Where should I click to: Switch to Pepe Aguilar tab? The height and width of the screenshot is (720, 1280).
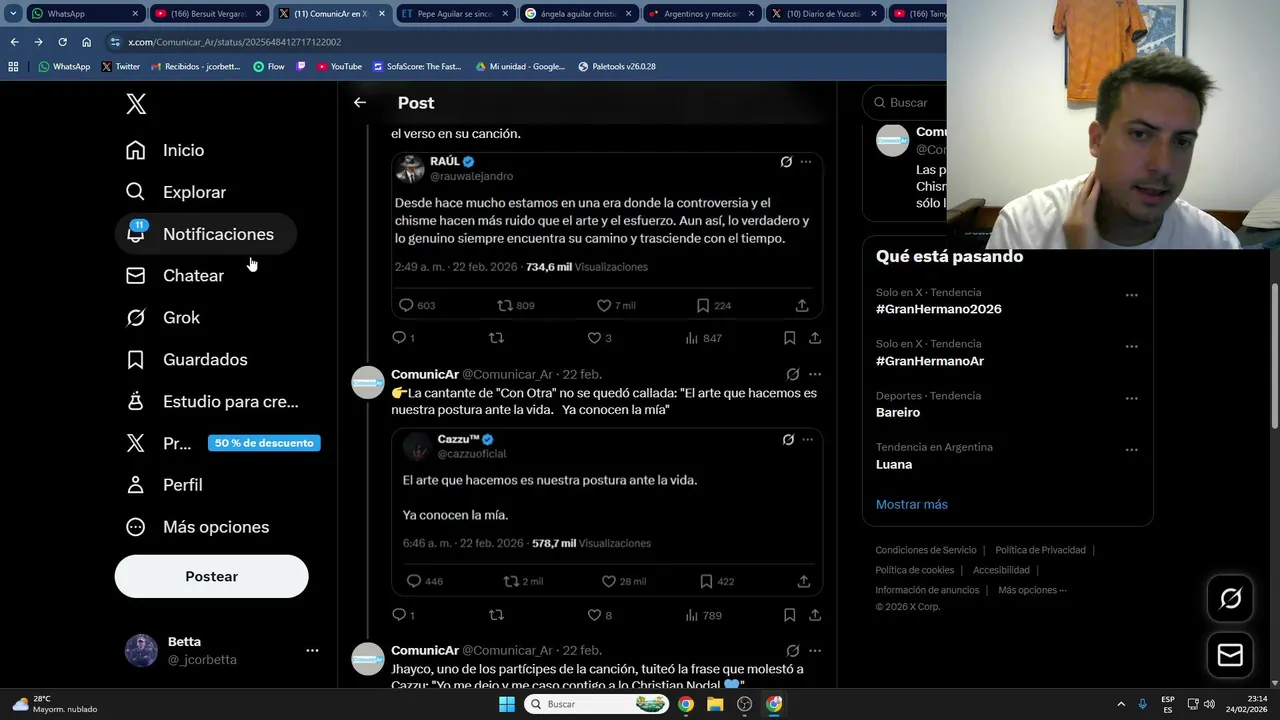click(x=455, y=14)
